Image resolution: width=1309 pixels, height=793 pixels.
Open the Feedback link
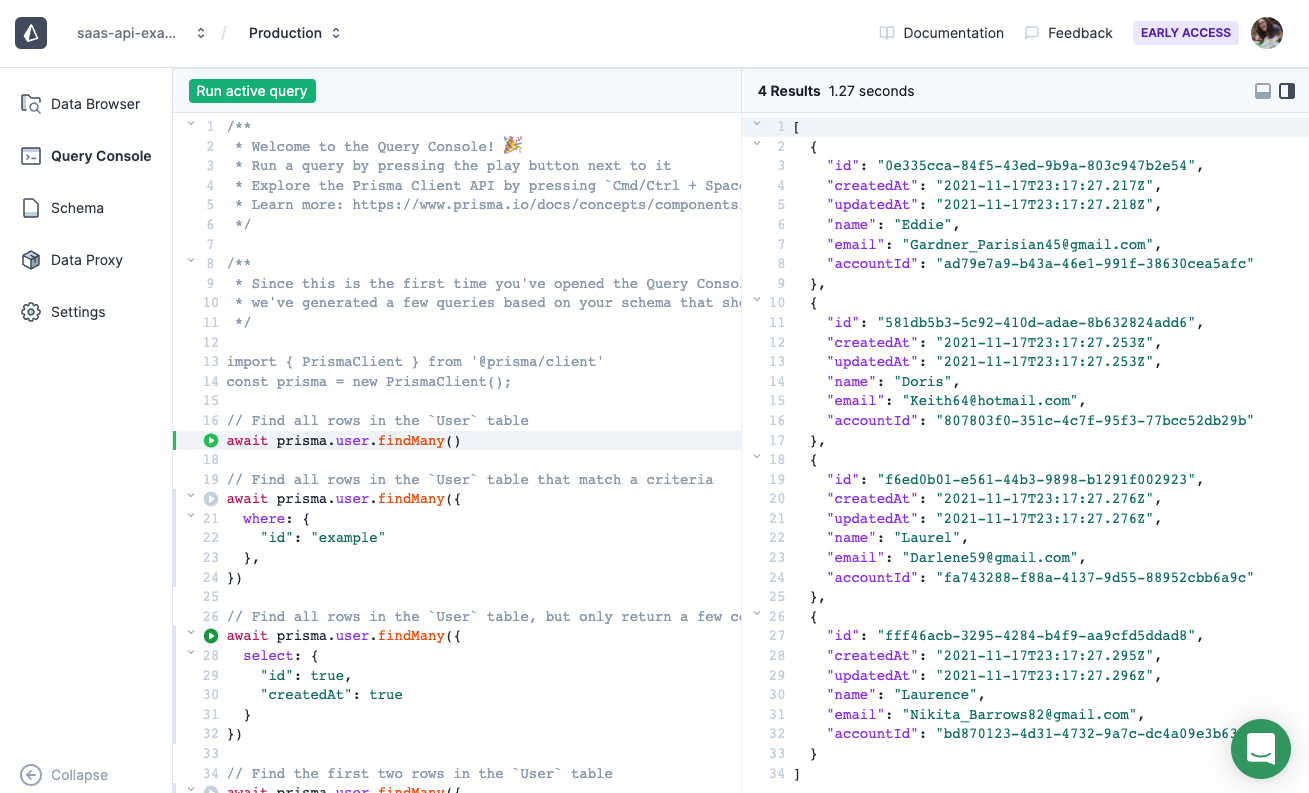(x=1068, y=33)
